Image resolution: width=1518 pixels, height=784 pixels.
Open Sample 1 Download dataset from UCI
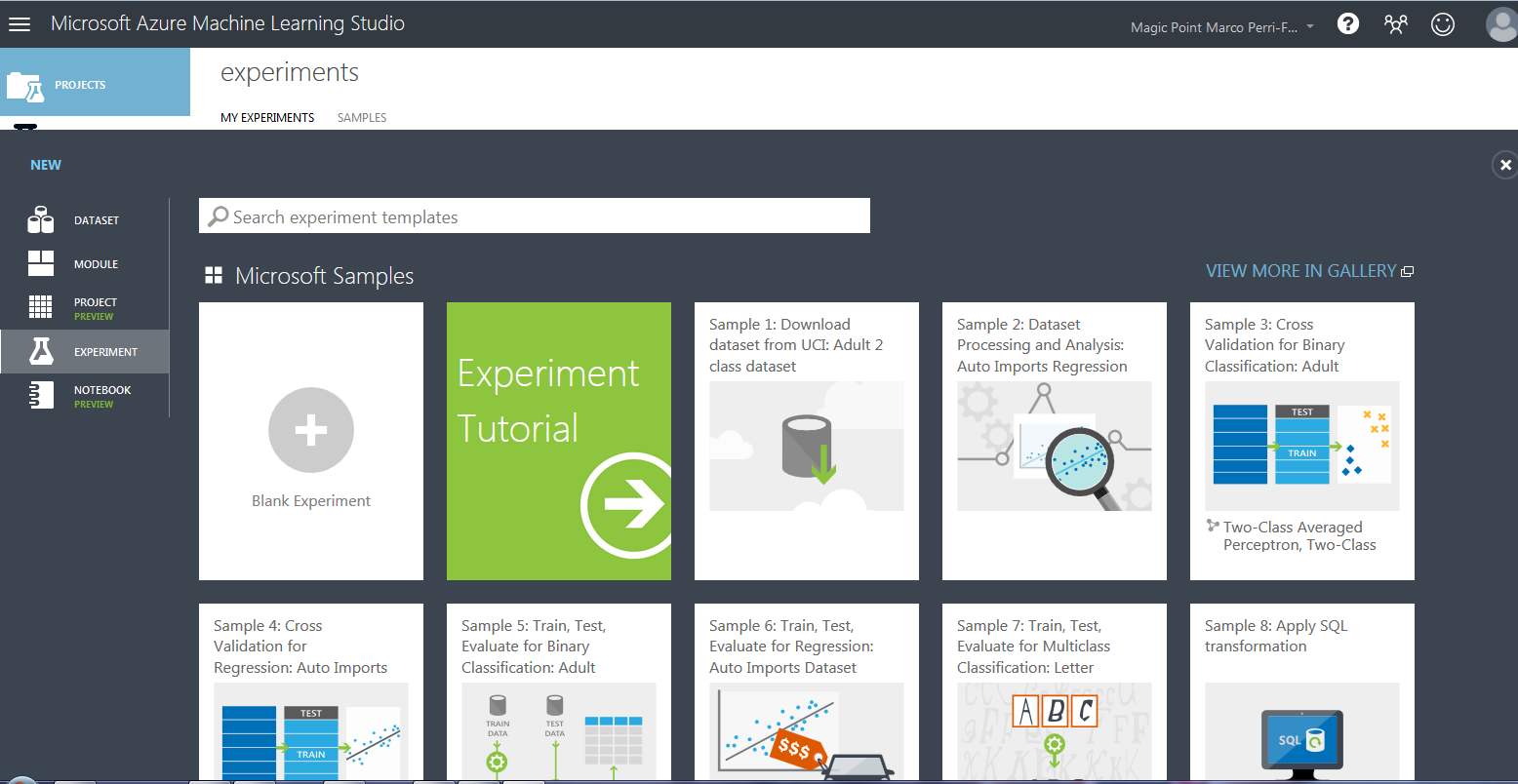point(807,441)
